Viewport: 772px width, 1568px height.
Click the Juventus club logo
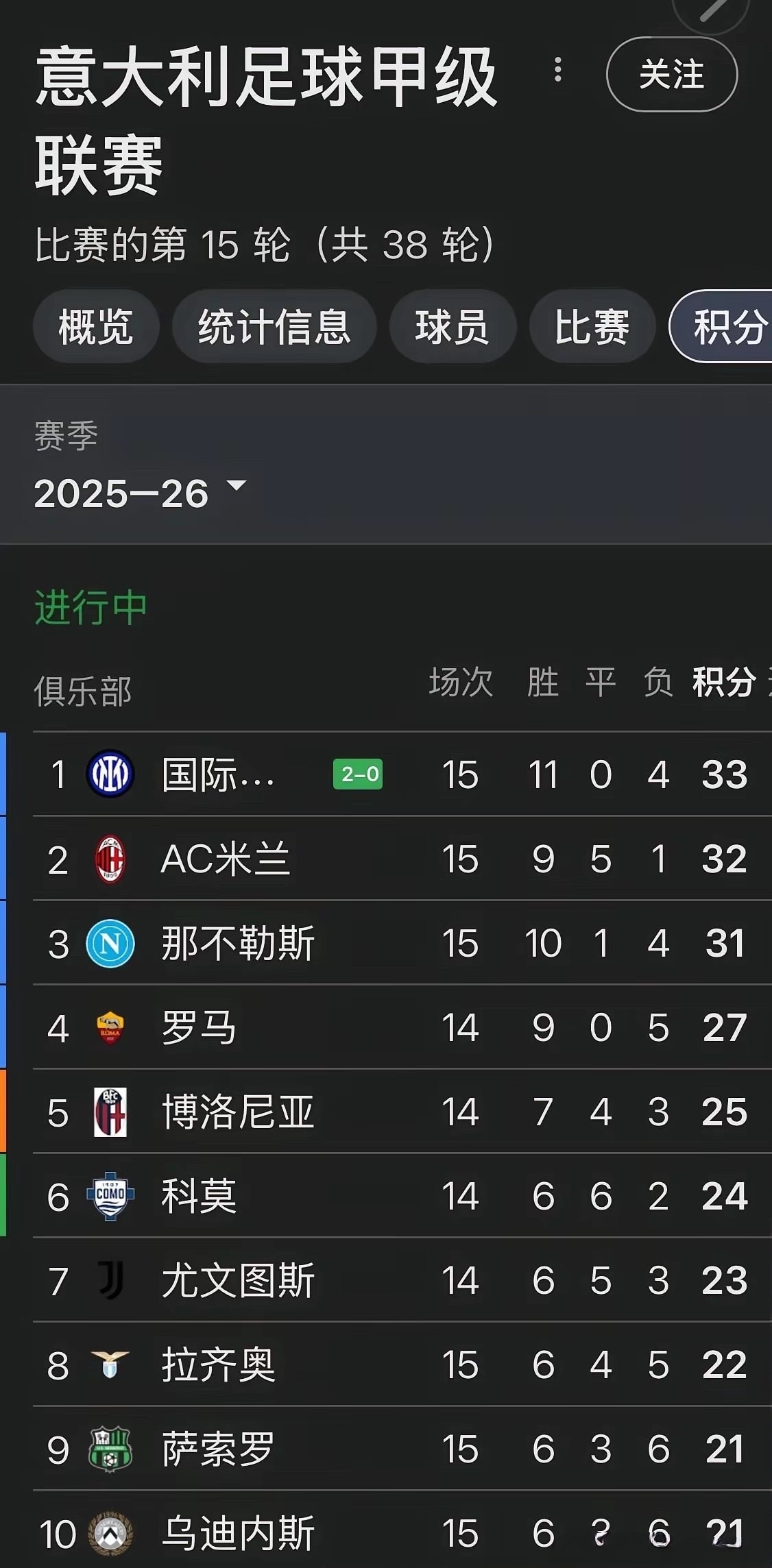[110, 1280]
